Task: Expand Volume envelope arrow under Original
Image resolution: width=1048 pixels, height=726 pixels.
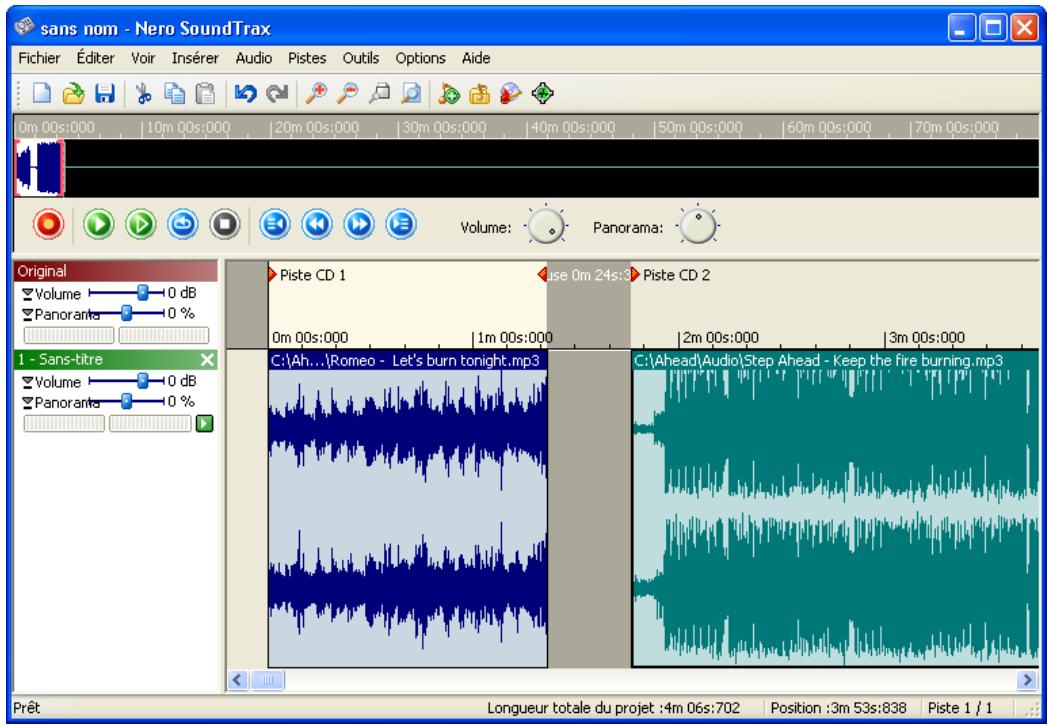Action: pyautogui.click(x=27, y=294)
